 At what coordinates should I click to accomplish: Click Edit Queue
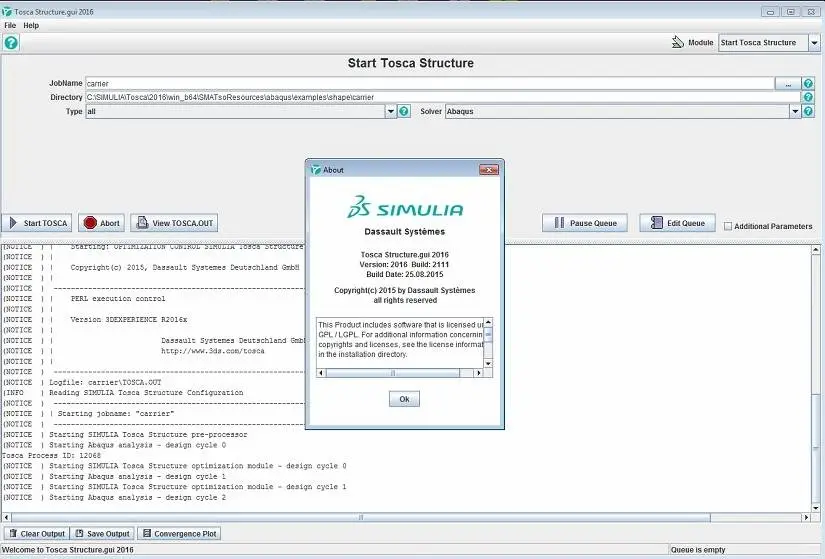click(677, 223)
